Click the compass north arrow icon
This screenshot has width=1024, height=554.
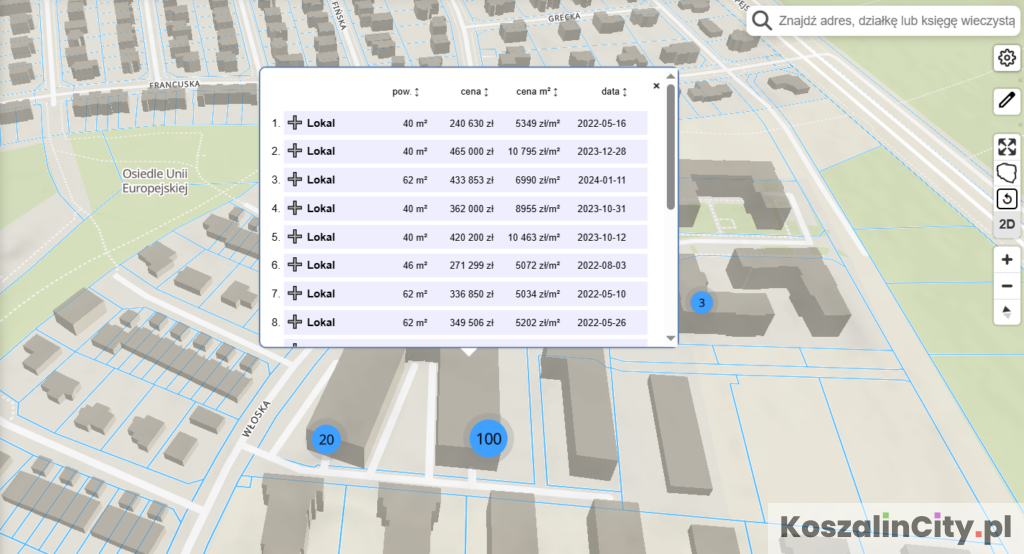tap(1006, 313)
